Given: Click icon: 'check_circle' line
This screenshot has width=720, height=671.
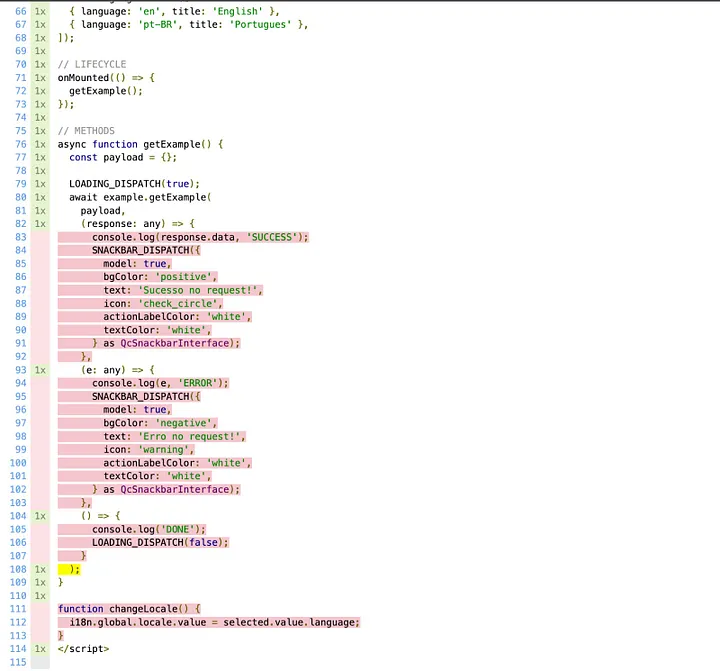Looking at the screenshot, I should click(x=163, y=304).
